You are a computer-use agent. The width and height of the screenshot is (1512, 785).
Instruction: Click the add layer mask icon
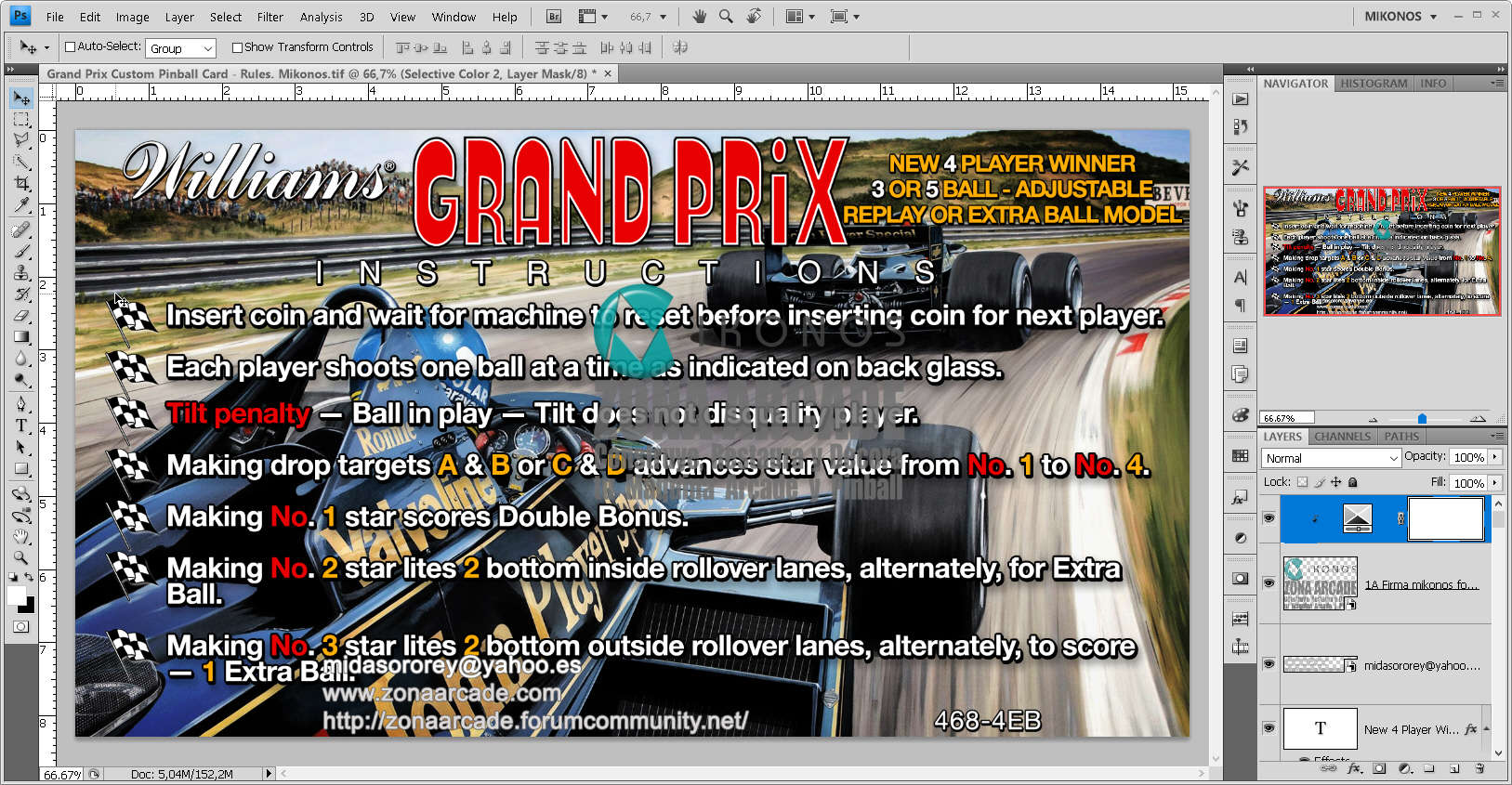1379,769
